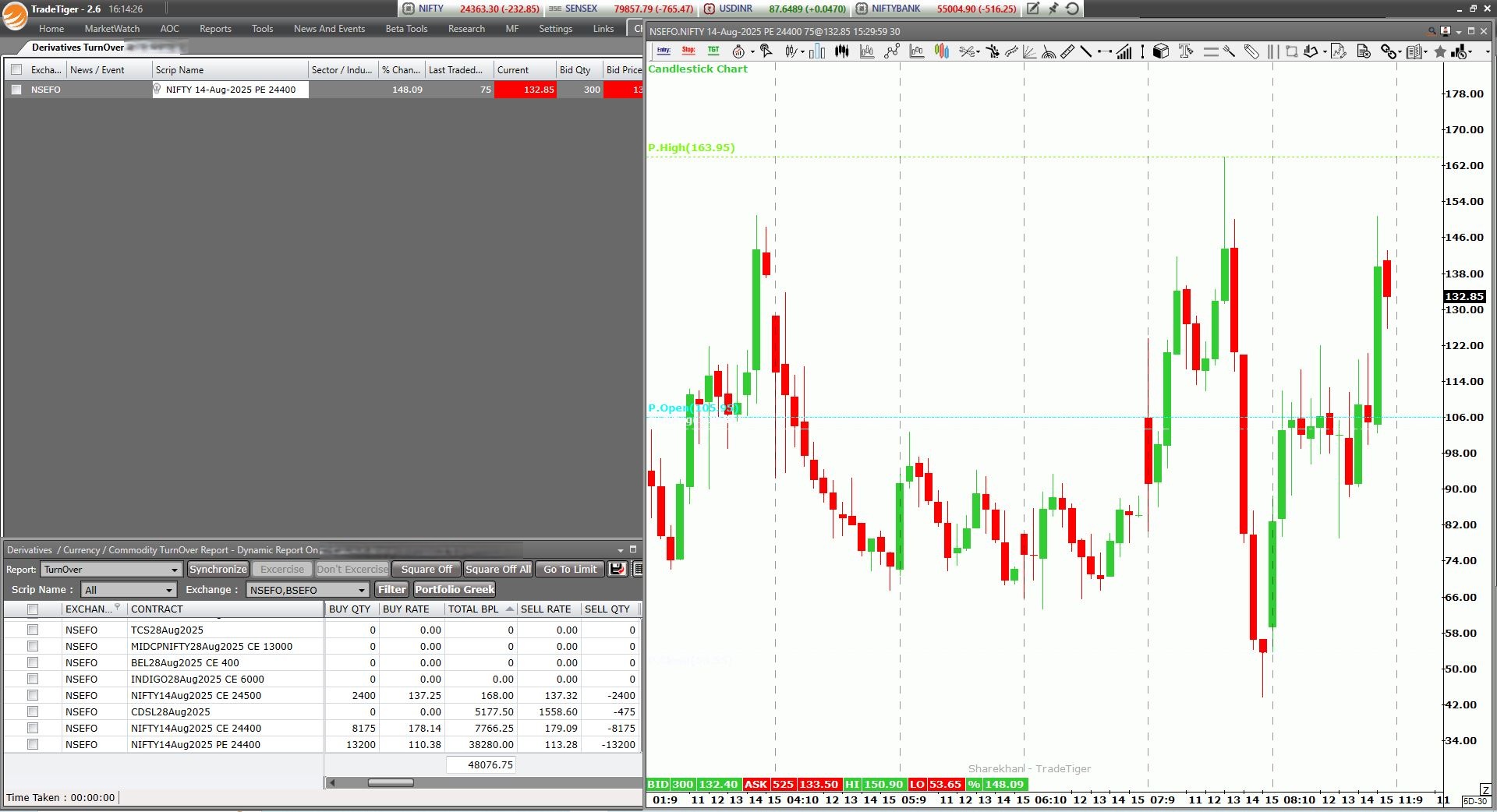1497x812 pixels.
Task: Tick checkbox for TCS28Aug2025 row
Action: pyautogui.click(x=33, y=630)
